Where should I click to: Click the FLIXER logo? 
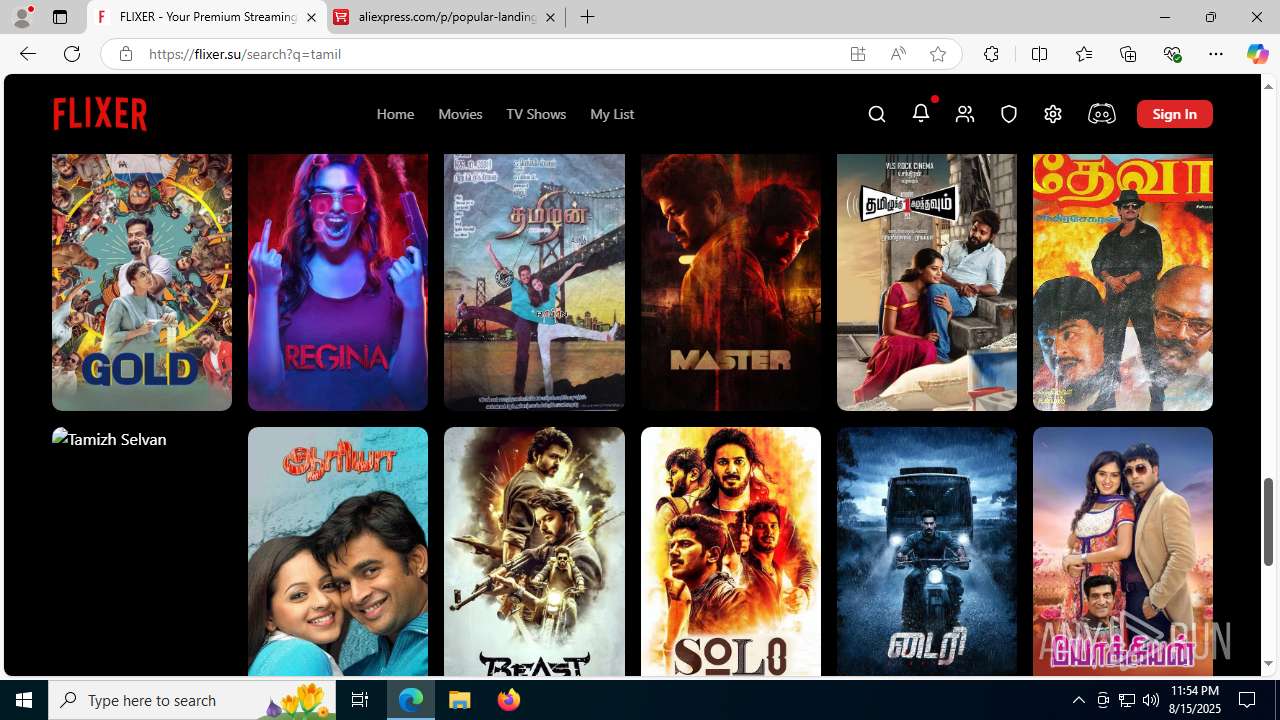point(100,114)
